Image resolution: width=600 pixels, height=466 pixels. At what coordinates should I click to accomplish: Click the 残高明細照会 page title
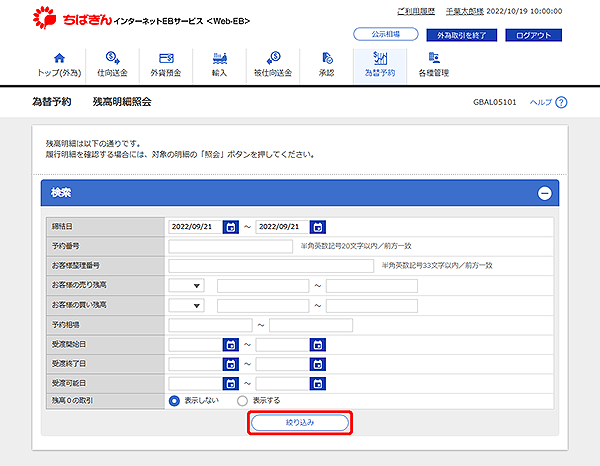[x=122, y=102]
